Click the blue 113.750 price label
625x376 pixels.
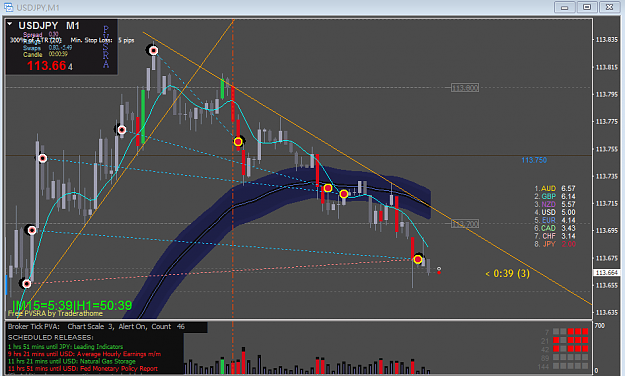[x=534, y=160]
